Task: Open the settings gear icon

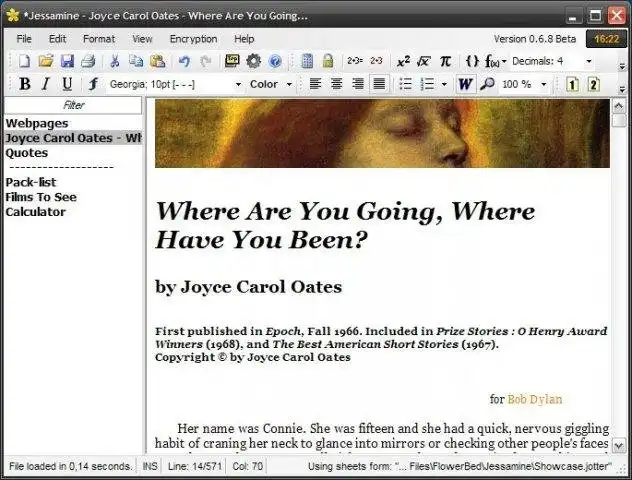Action: (254, 61)
